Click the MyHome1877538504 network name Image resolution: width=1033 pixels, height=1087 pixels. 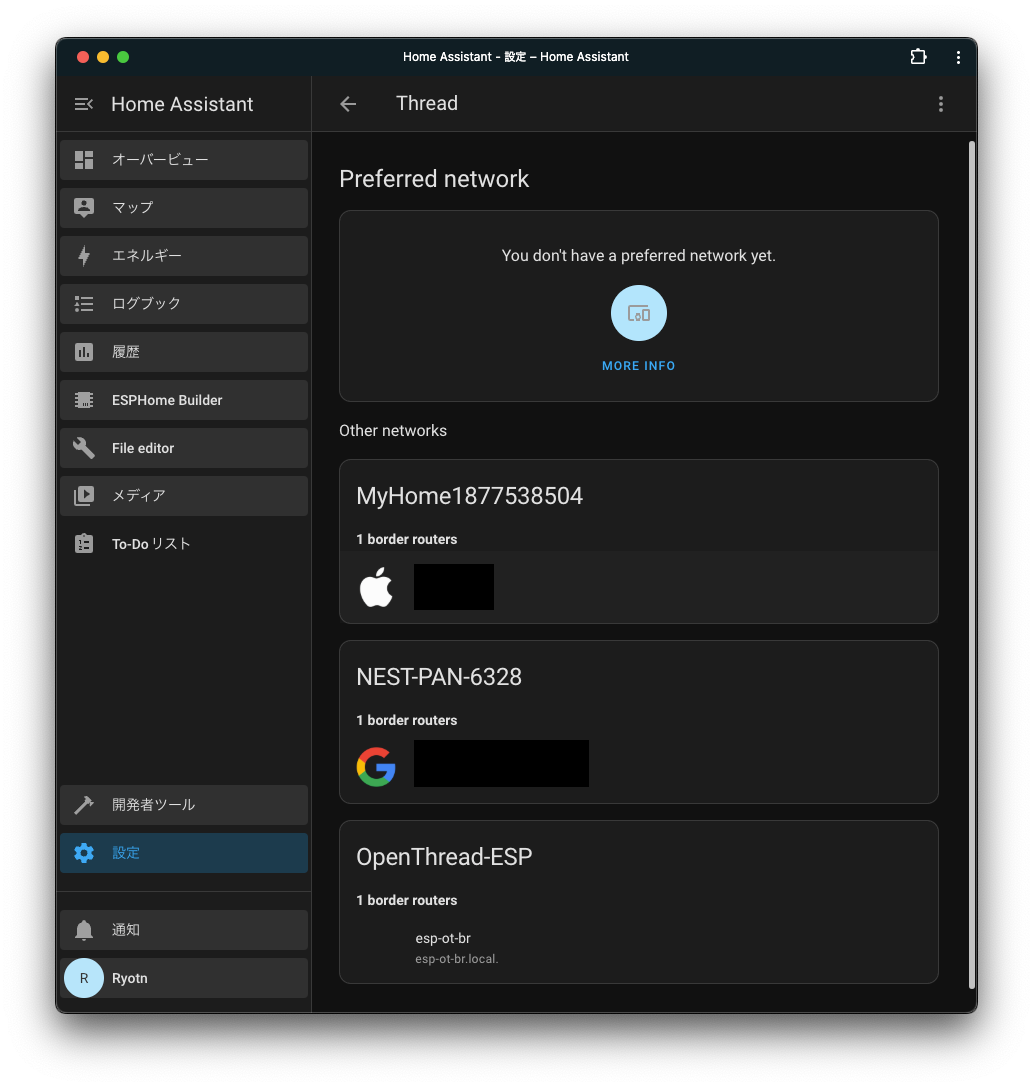pos(469,496)
